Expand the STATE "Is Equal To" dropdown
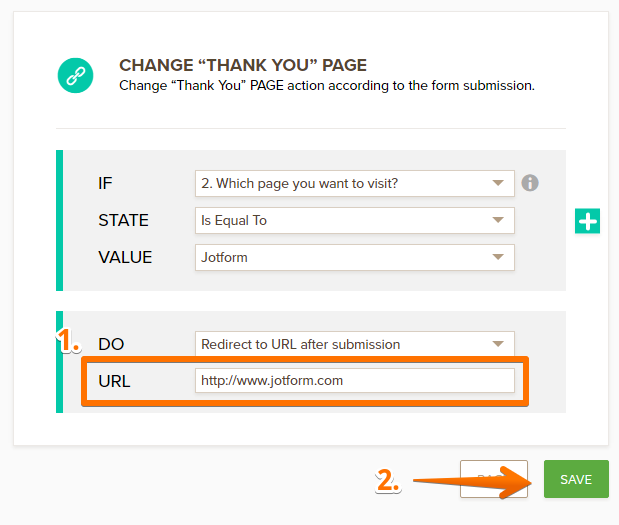 tap(355, 220)
